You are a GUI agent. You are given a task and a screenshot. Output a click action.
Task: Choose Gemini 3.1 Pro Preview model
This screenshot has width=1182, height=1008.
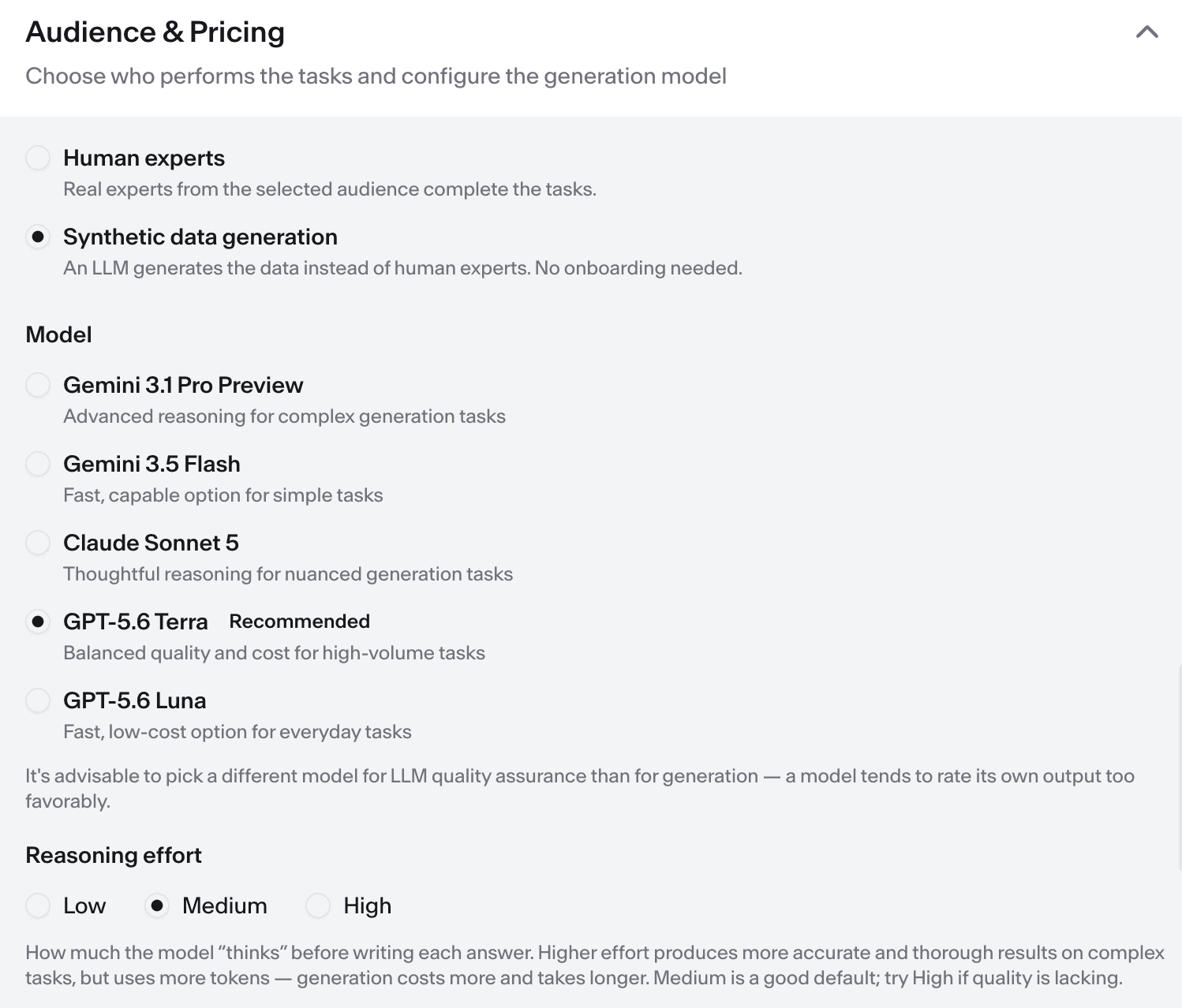(x=38, y=385)
